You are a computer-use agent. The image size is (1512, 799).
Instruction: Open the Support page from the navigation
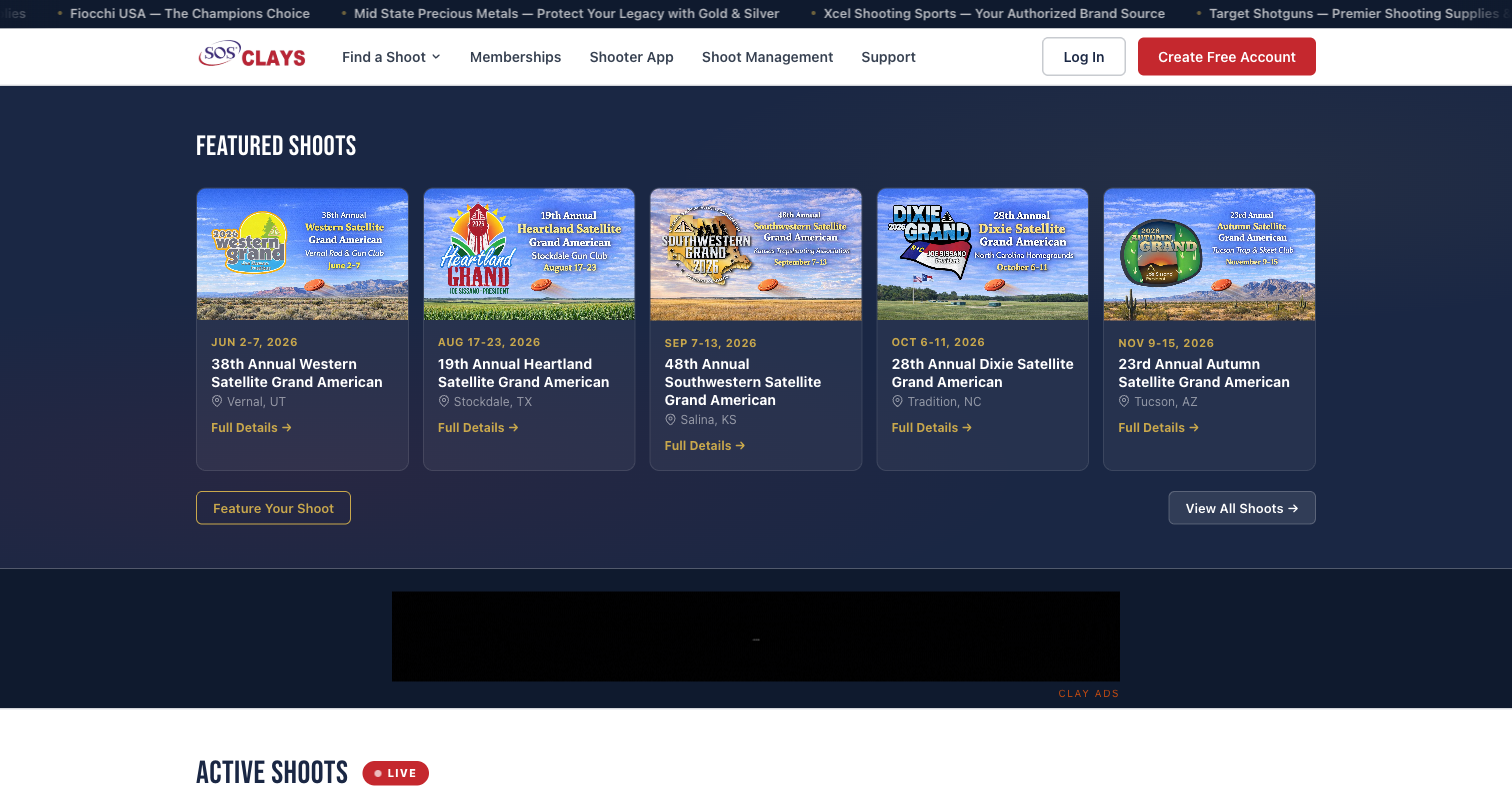[888, 57]
